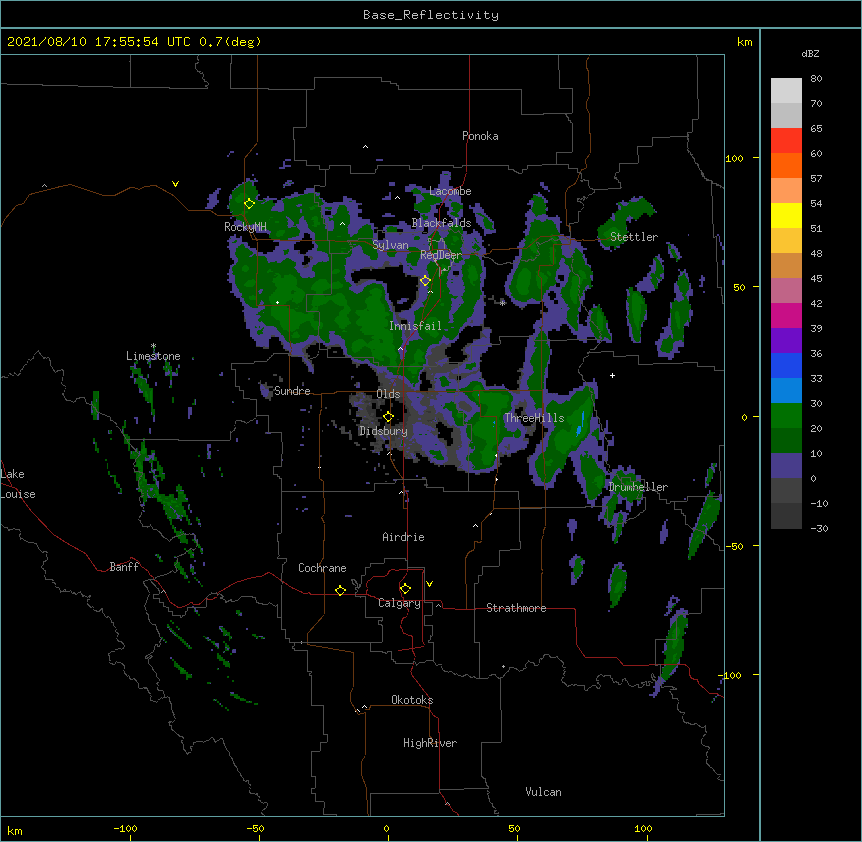862x842 pixels.
Task: Pick the orange 60-57 dBZ legend color
Action: pyautogui.click(x=786, y=165)
